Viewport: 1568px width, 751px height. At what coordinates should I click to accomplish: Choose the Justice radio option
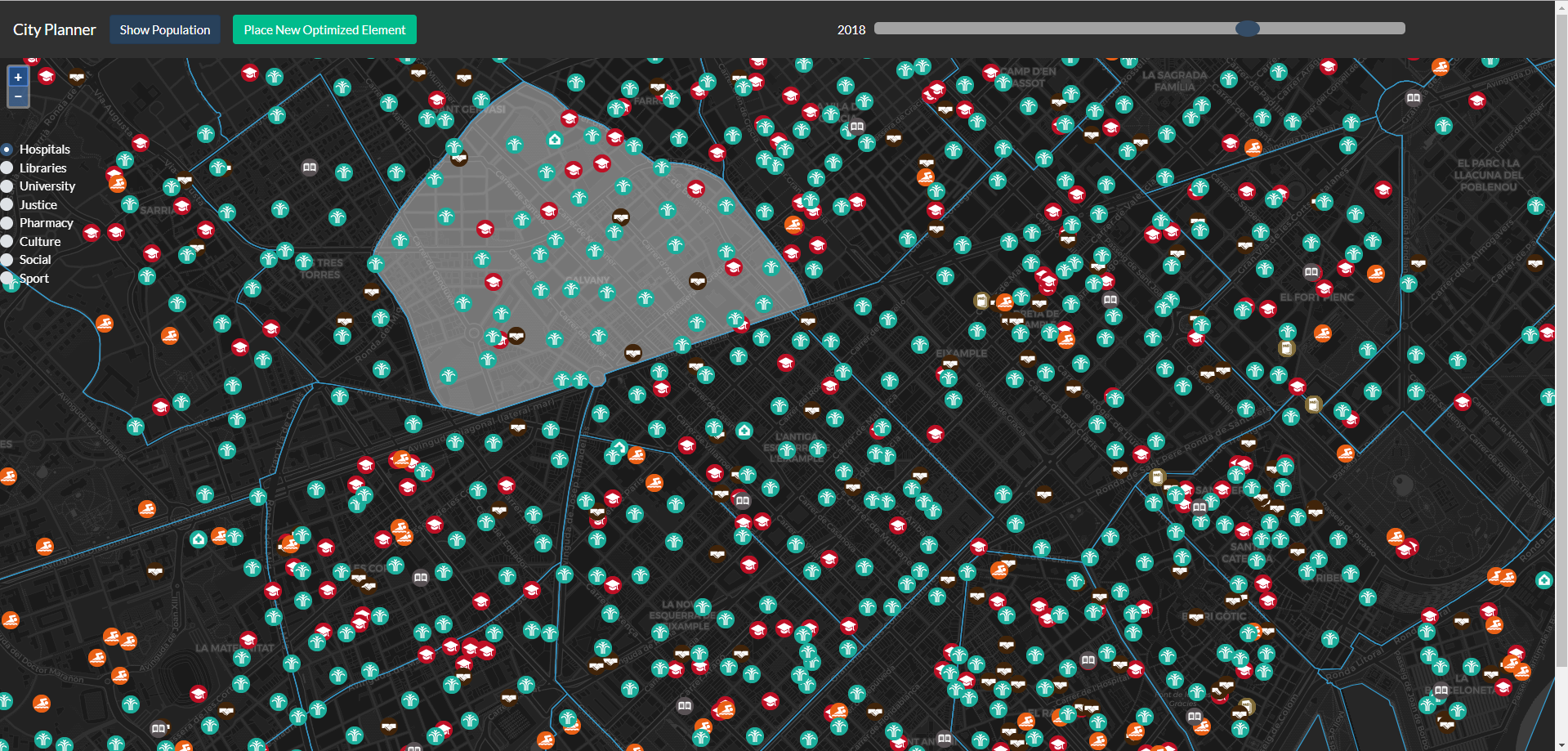[7, 204]
